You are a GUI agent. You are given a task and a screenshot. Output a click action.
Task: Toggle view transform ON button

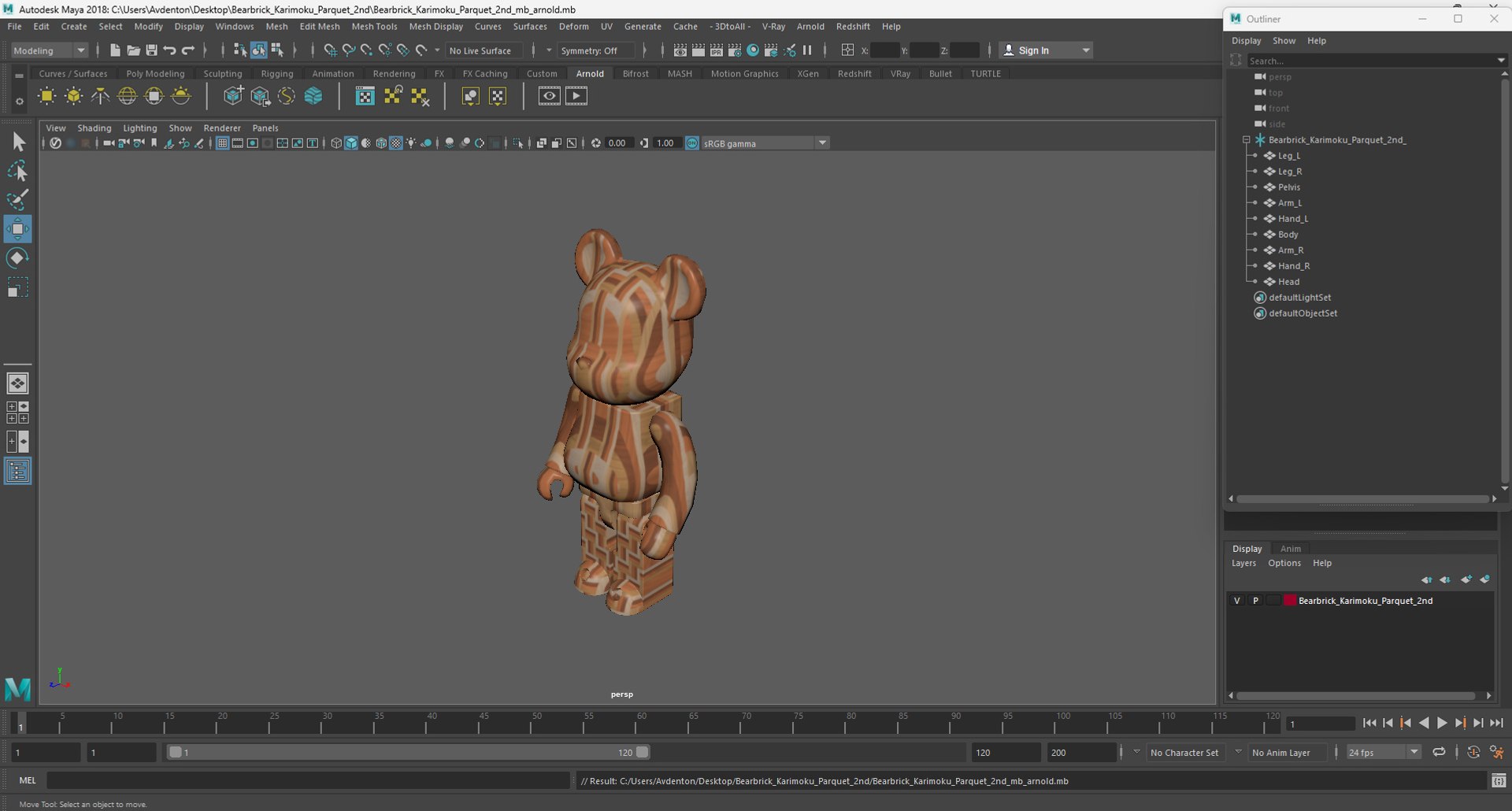(692, 143)
